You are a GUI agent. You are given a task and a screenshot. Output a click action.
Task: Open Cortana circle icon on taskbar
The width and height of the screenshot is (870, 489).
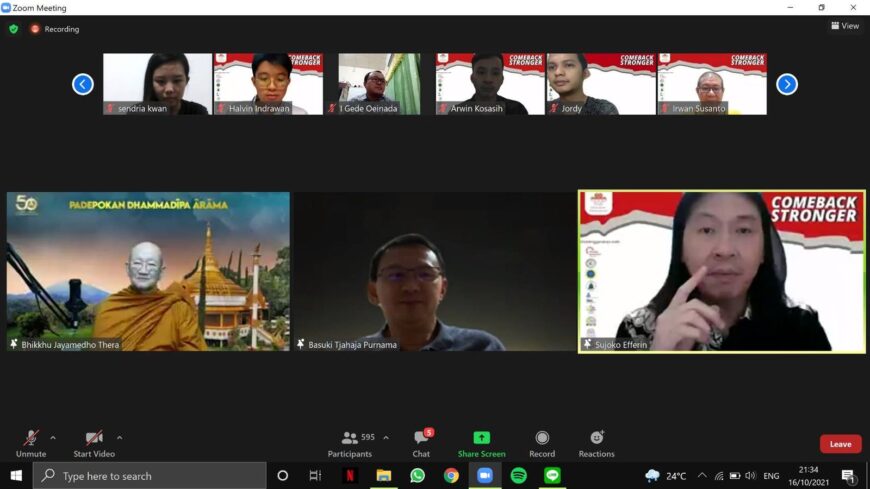click(282, 476)
